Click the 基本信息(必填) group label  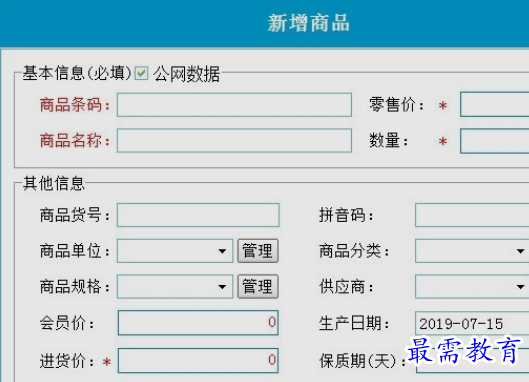[x=77, y=73]
